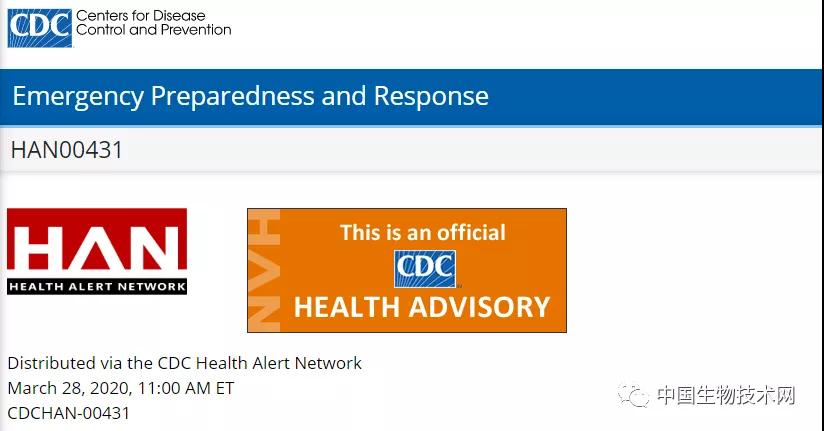Click the WeChat icon in watermark
The height and width of the screenshot is (431, 824).
[633, 396]
